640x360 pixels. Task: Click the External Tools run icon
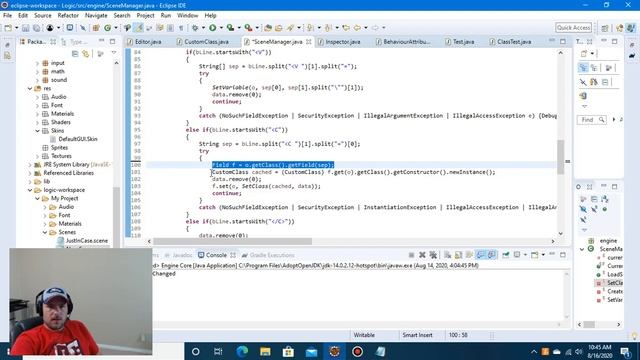[x=248, y=28]
